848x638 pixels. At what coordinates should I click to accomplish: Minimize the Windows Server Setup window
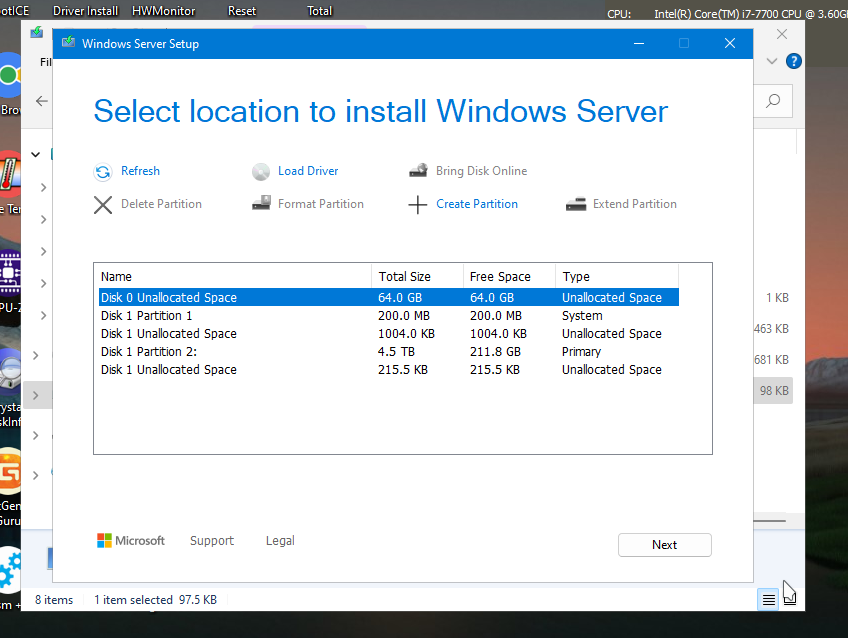[639, 43]
